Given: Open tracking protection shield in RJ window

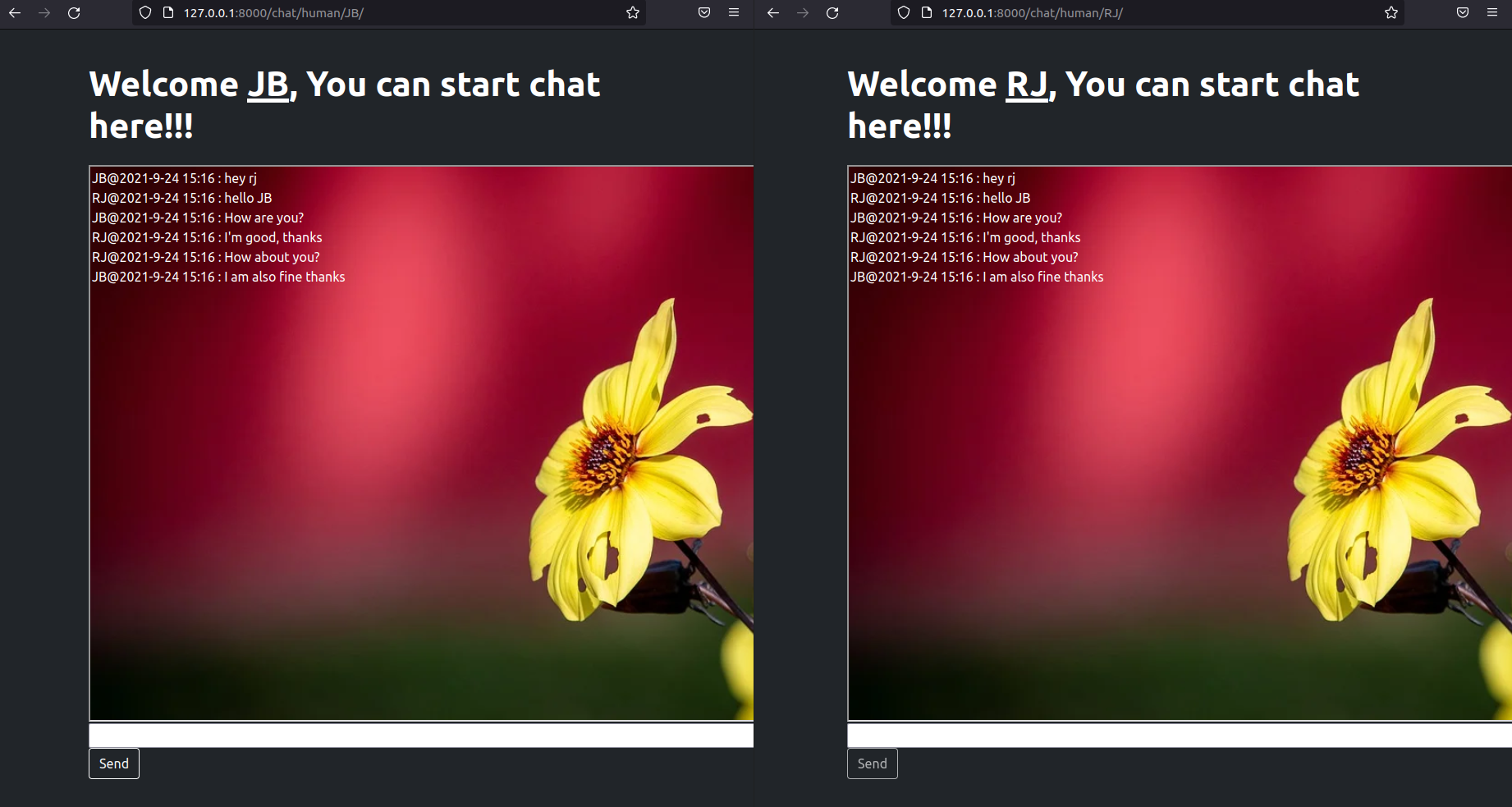Looking at the screenshot, I should coord(904,13).
